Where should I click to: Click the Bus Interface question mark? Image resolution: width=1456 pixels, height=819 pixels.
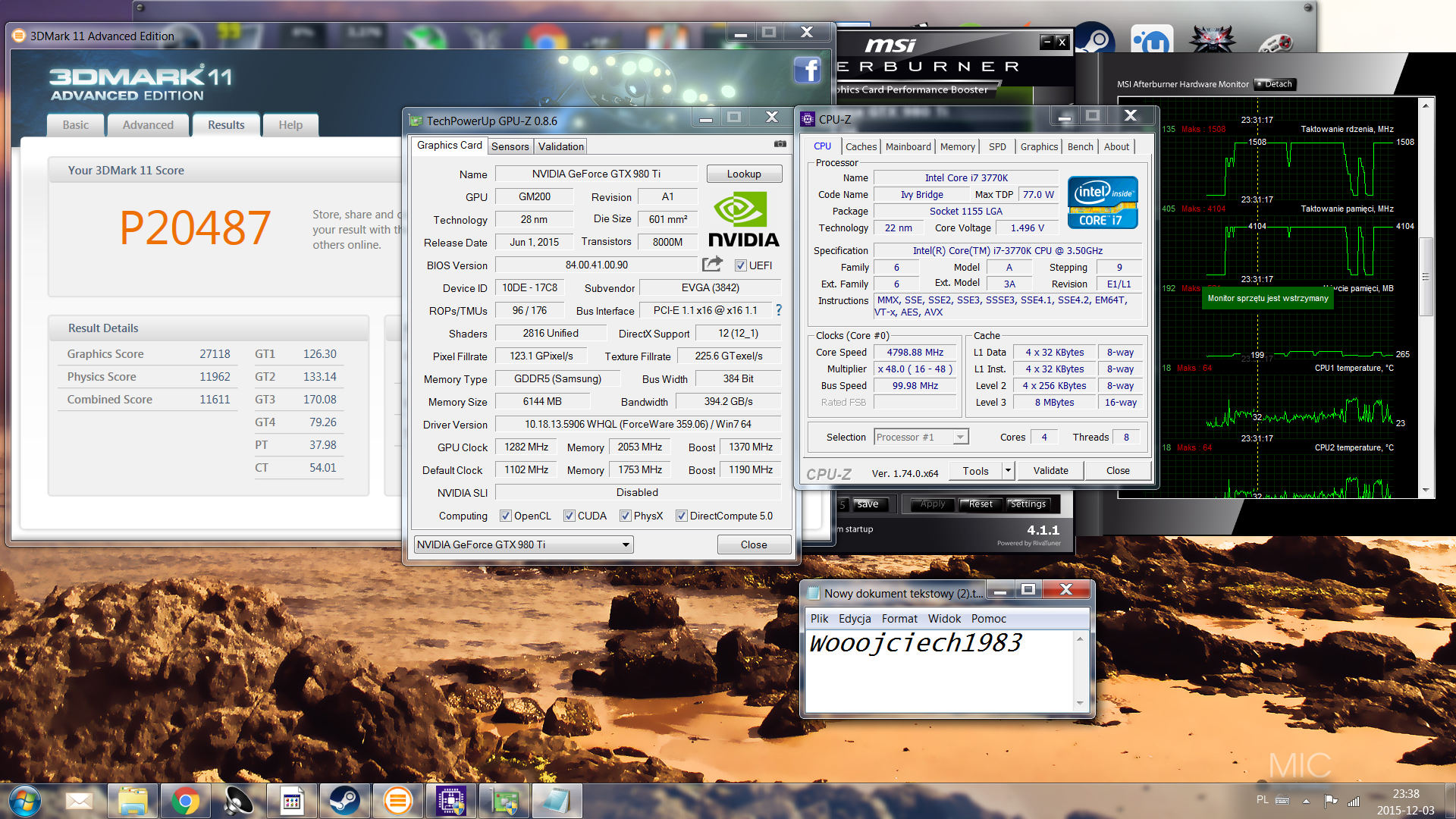point(778,309)
